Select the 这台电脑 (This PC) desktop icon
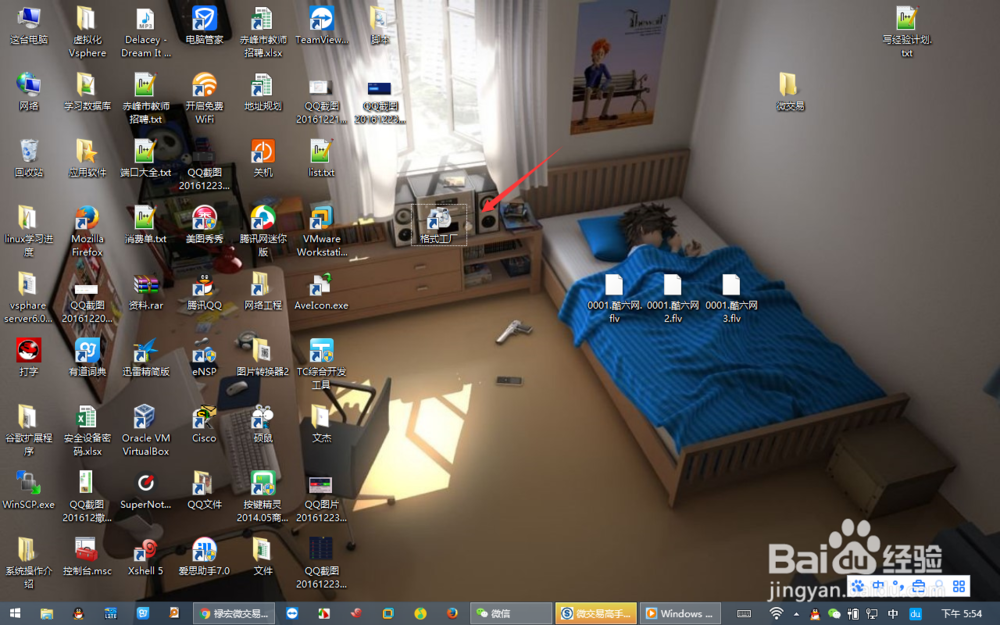The height and width of the screenshot is (625, 1000). [29, 26]
